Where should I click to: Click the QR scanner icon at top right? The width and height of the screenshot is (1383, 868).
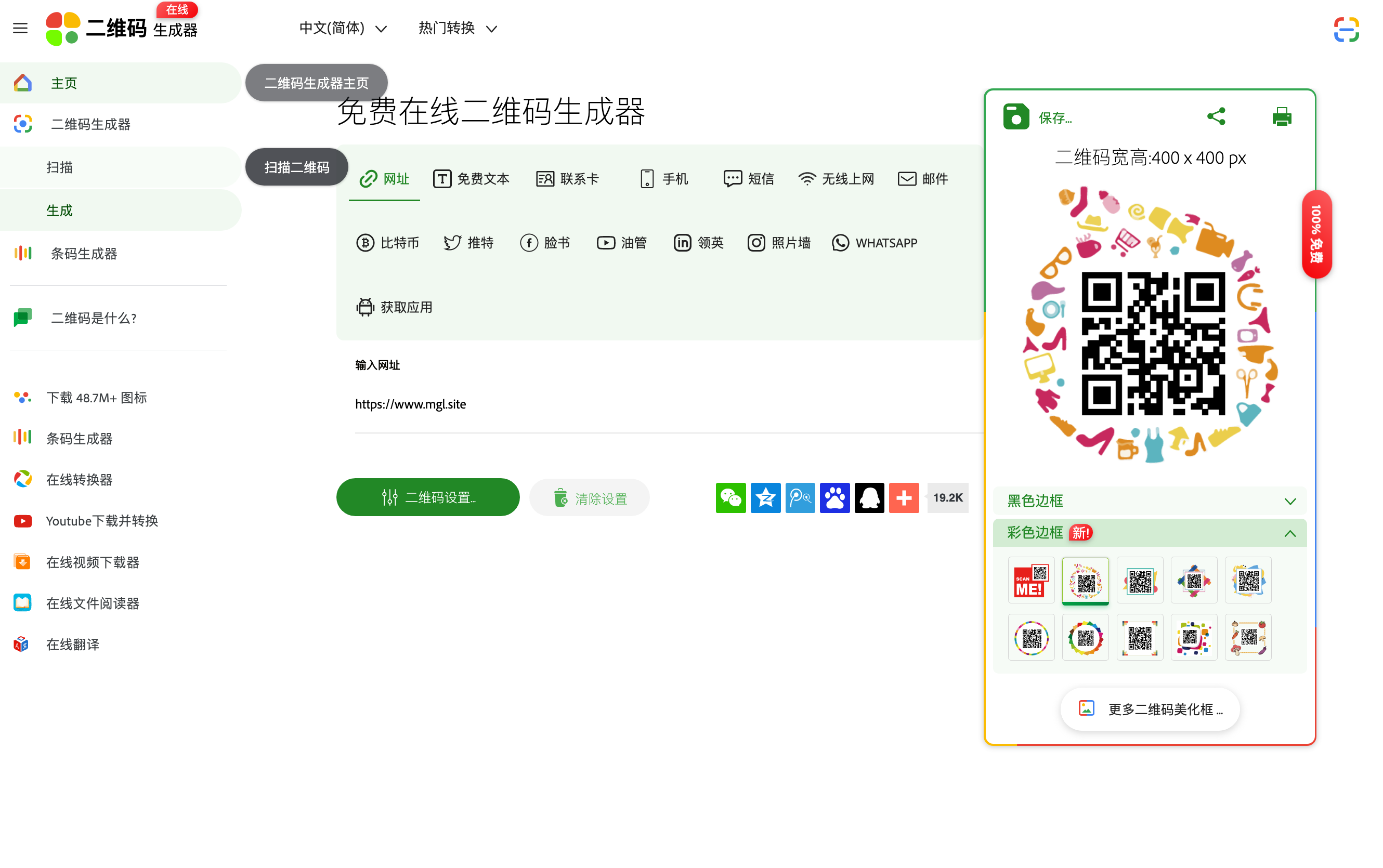tap(1346, 29)
